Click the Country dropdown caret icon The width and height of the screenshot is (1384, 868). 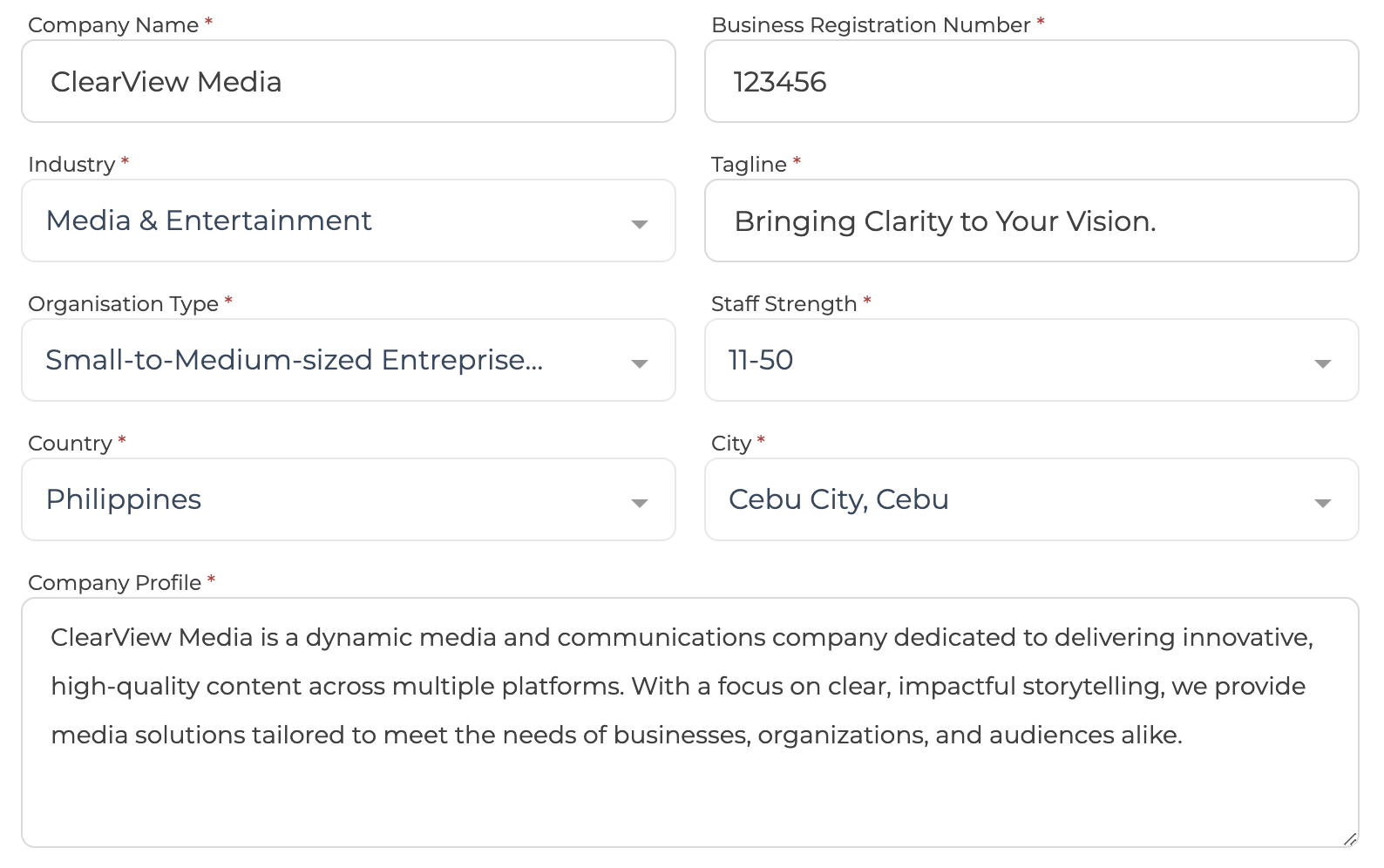(x=639, y=503)
